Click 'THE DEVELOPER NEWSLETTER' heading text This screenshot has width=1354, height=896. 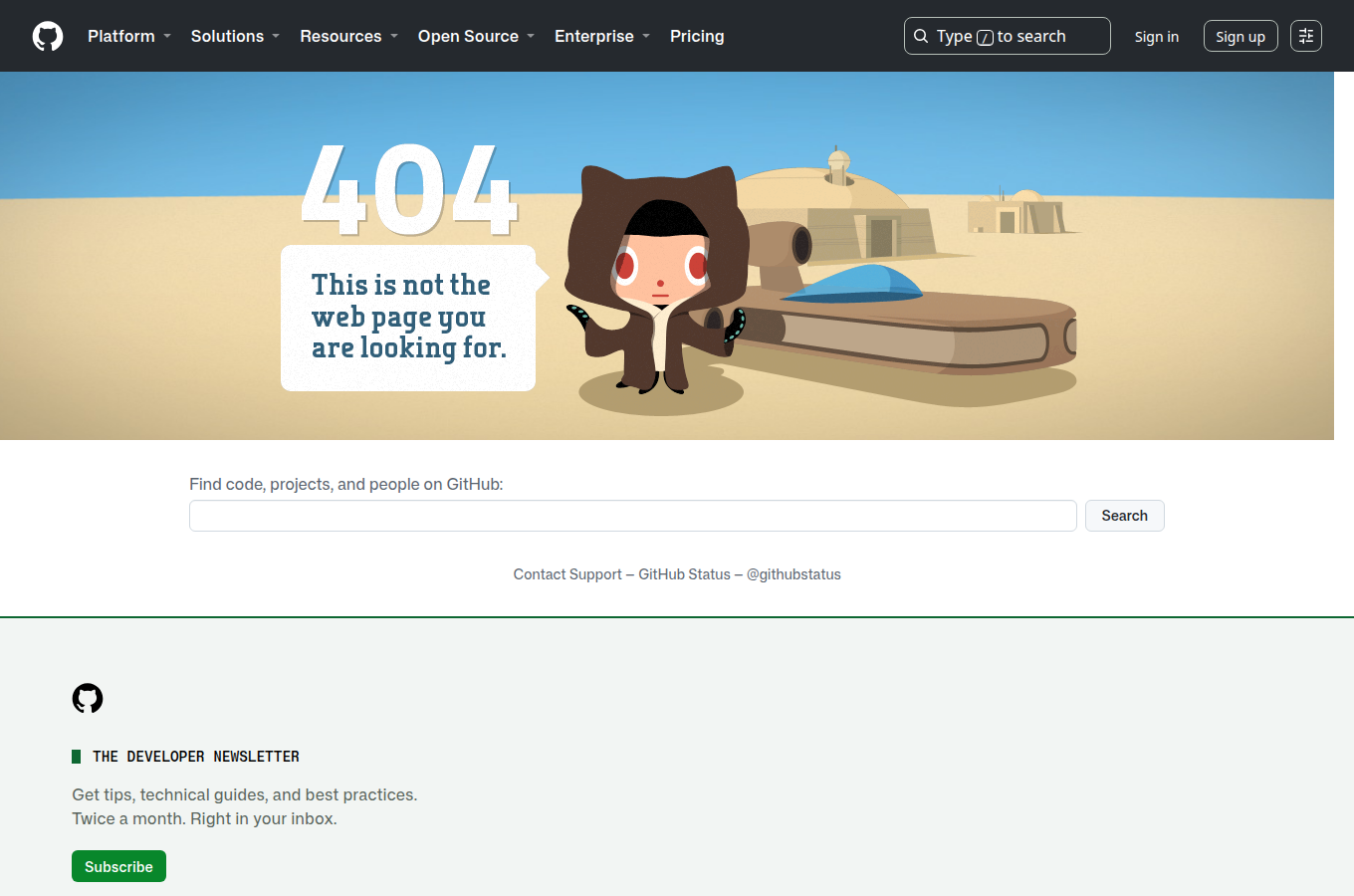pyautogui.click(x=196, y=757)
